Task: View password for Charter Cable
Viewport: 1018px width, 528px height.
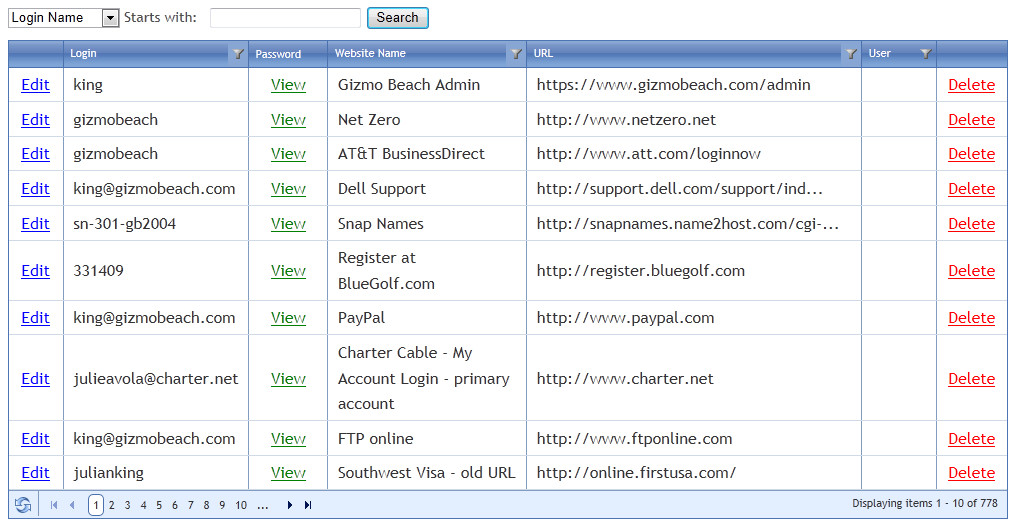Action: (x=288, y=379)
